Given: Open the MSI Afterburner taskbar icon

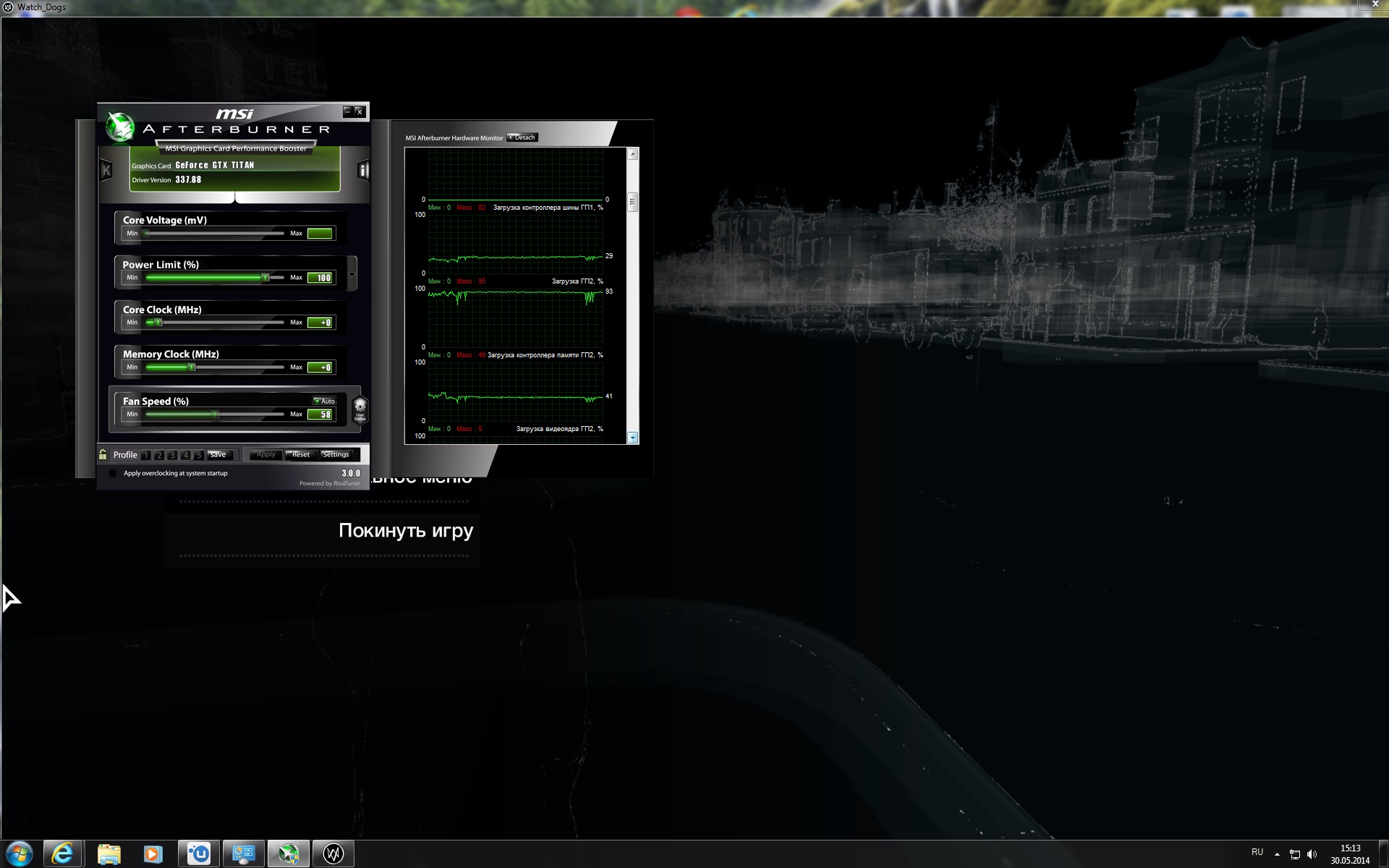Looking at the screenshot, I should coord(289,854).
